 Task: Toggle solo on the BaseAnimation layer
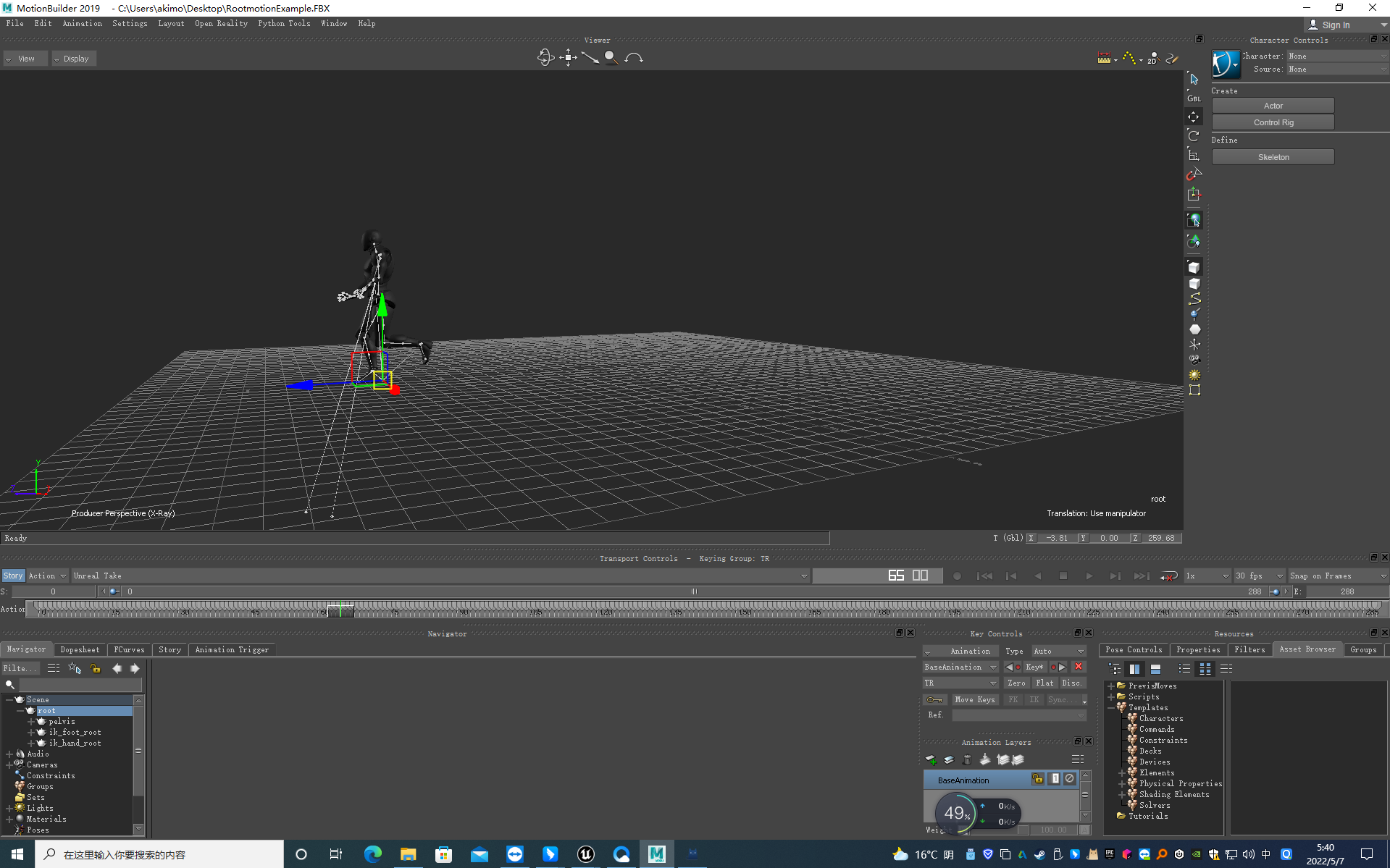1055,779
